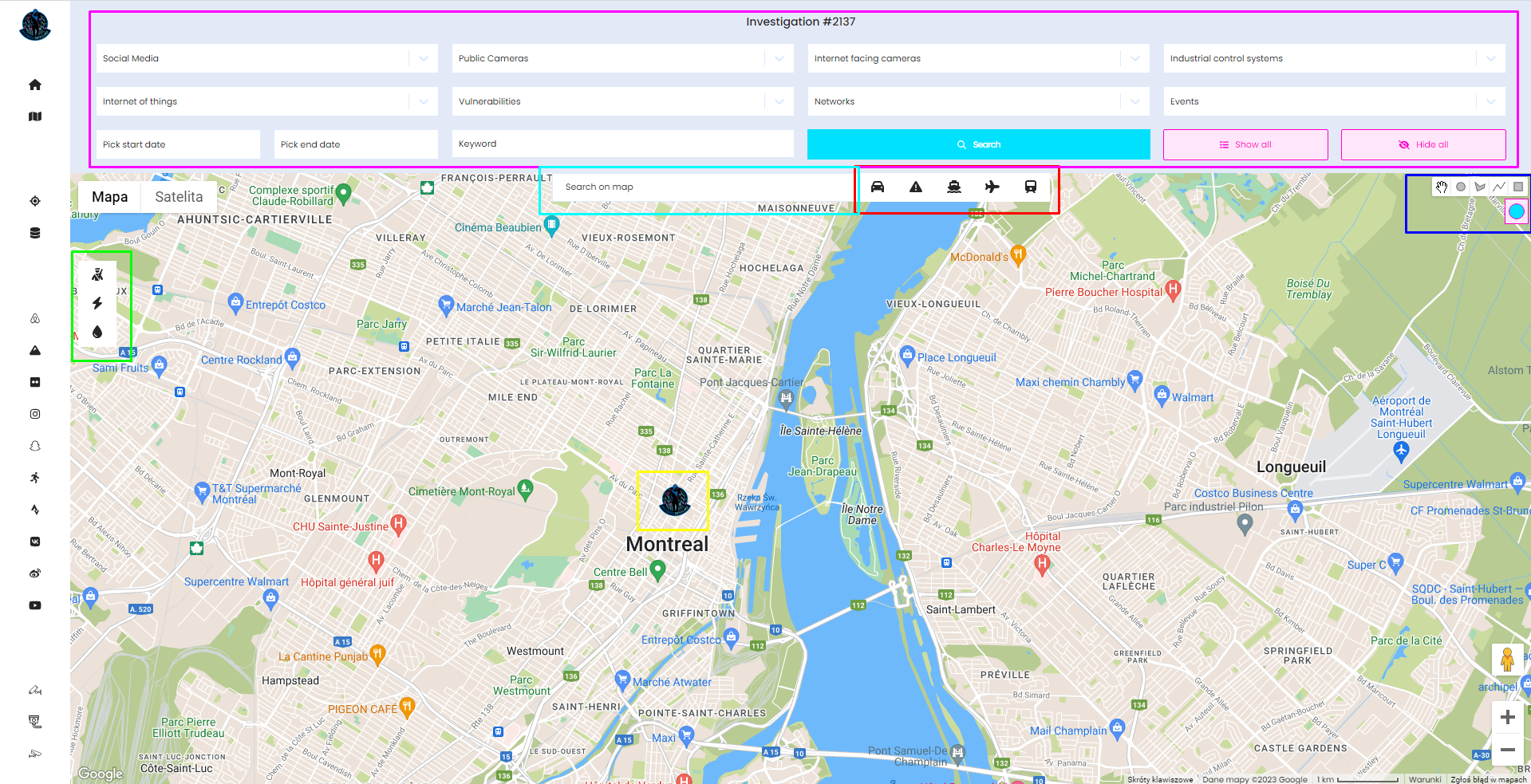Select the Flickr sidebar icon

coord(35,382)
